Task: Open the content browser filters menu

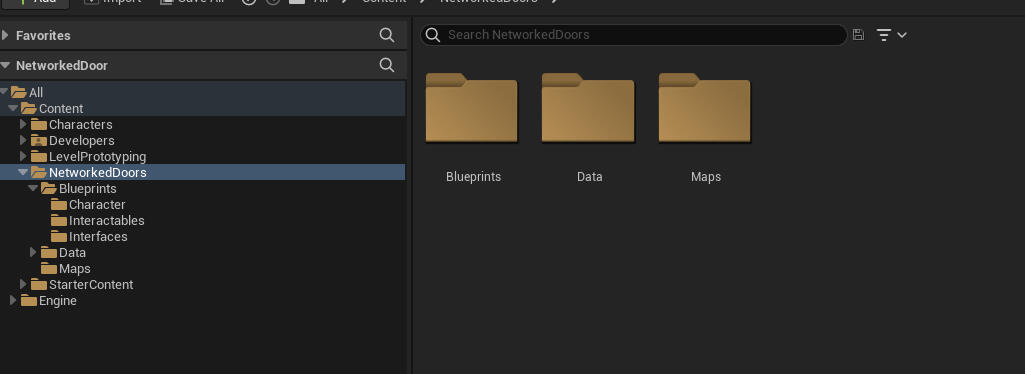Action: (x=891, y=35)
